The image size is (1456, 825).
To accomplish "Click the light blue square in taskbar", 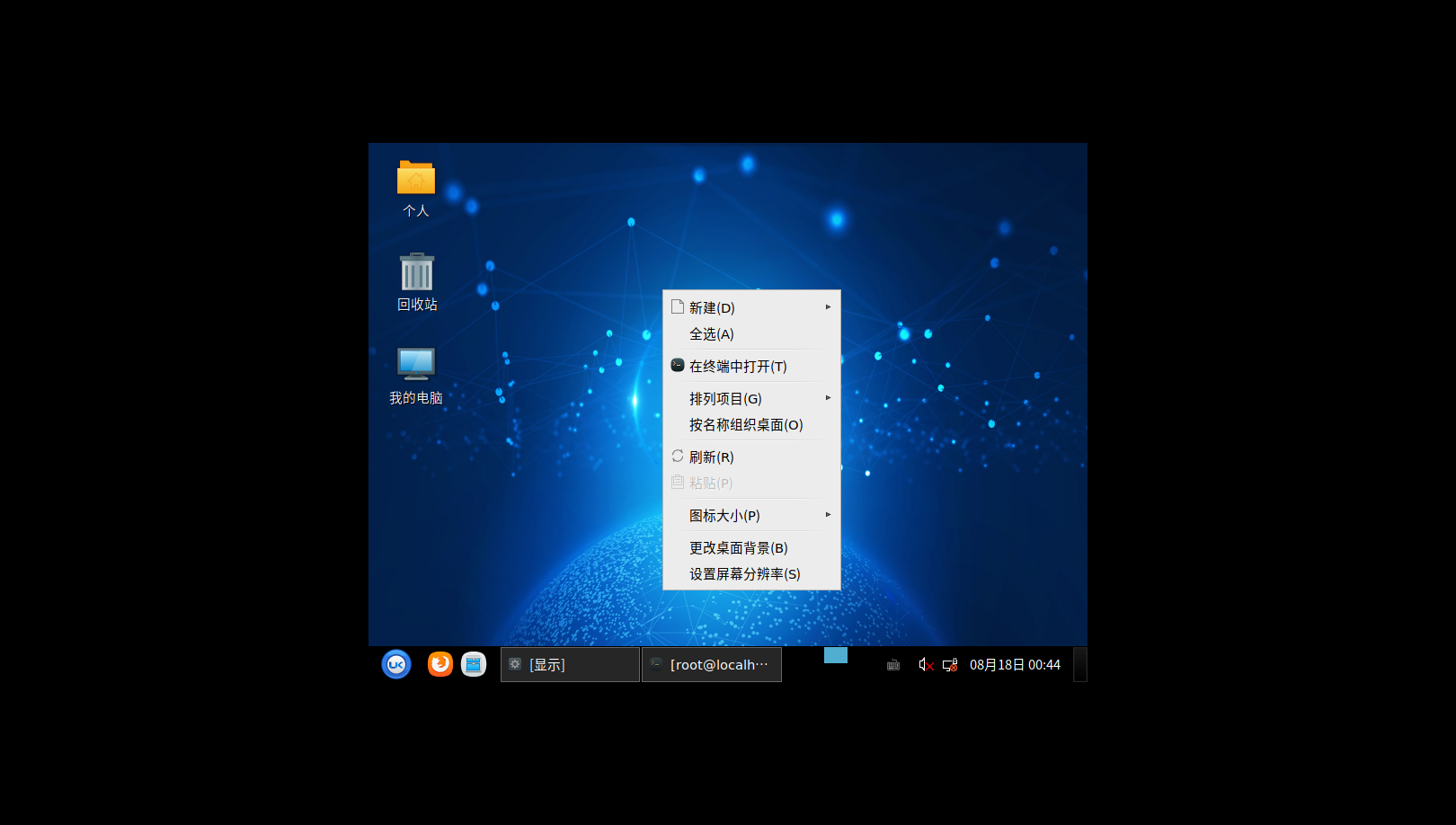I will tap(836, 655).
